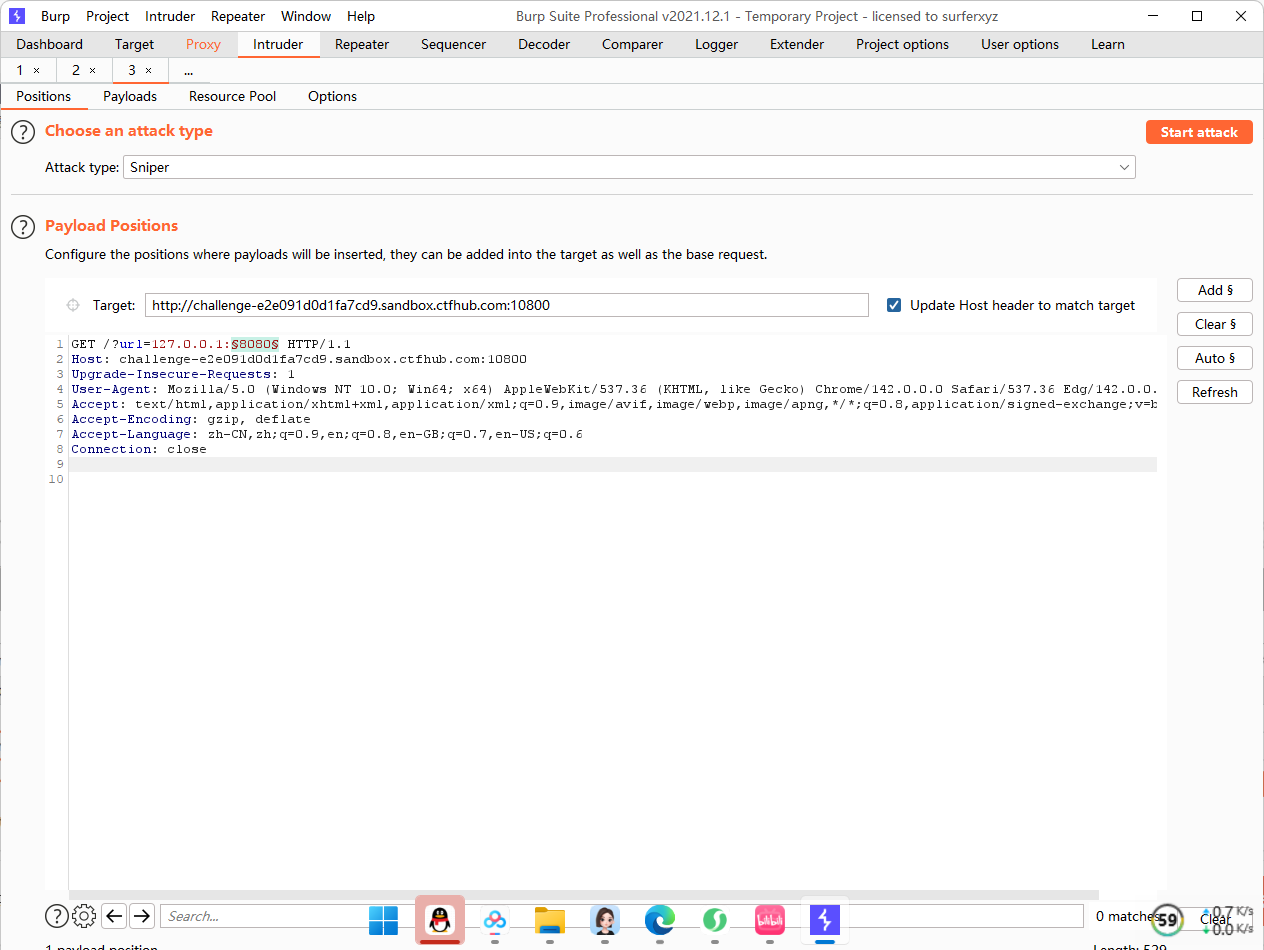Click the Start attack button
The image size is (1264, 950).
(x=1199, y=132)
